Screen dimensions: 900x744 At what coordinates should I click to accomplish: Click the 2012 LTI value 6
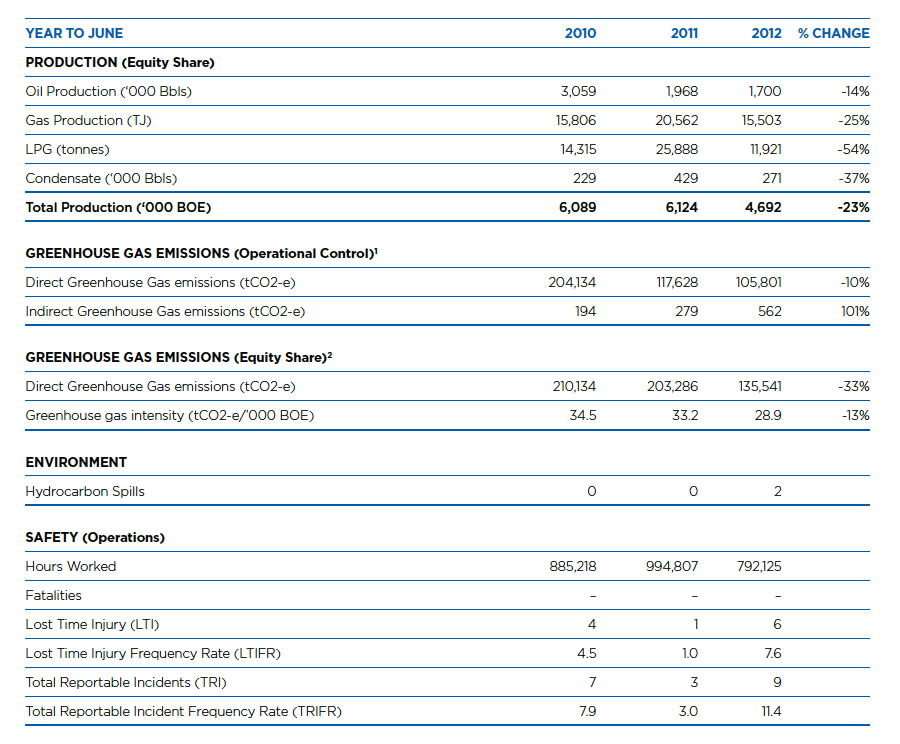[777, 625]
